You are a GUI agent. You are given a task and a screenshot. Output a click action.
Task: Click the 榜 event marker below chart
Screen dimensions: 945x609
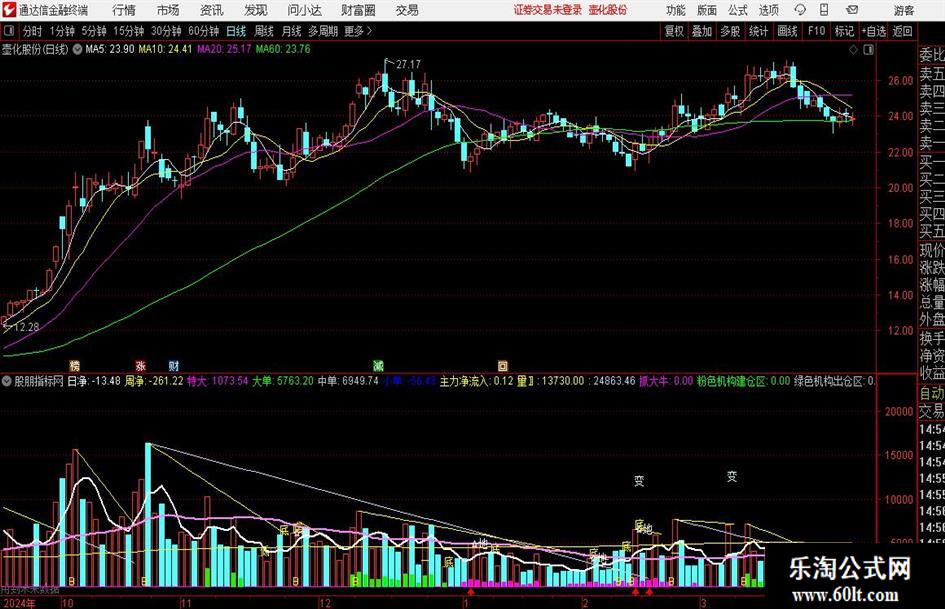click(x=75, y=365)
